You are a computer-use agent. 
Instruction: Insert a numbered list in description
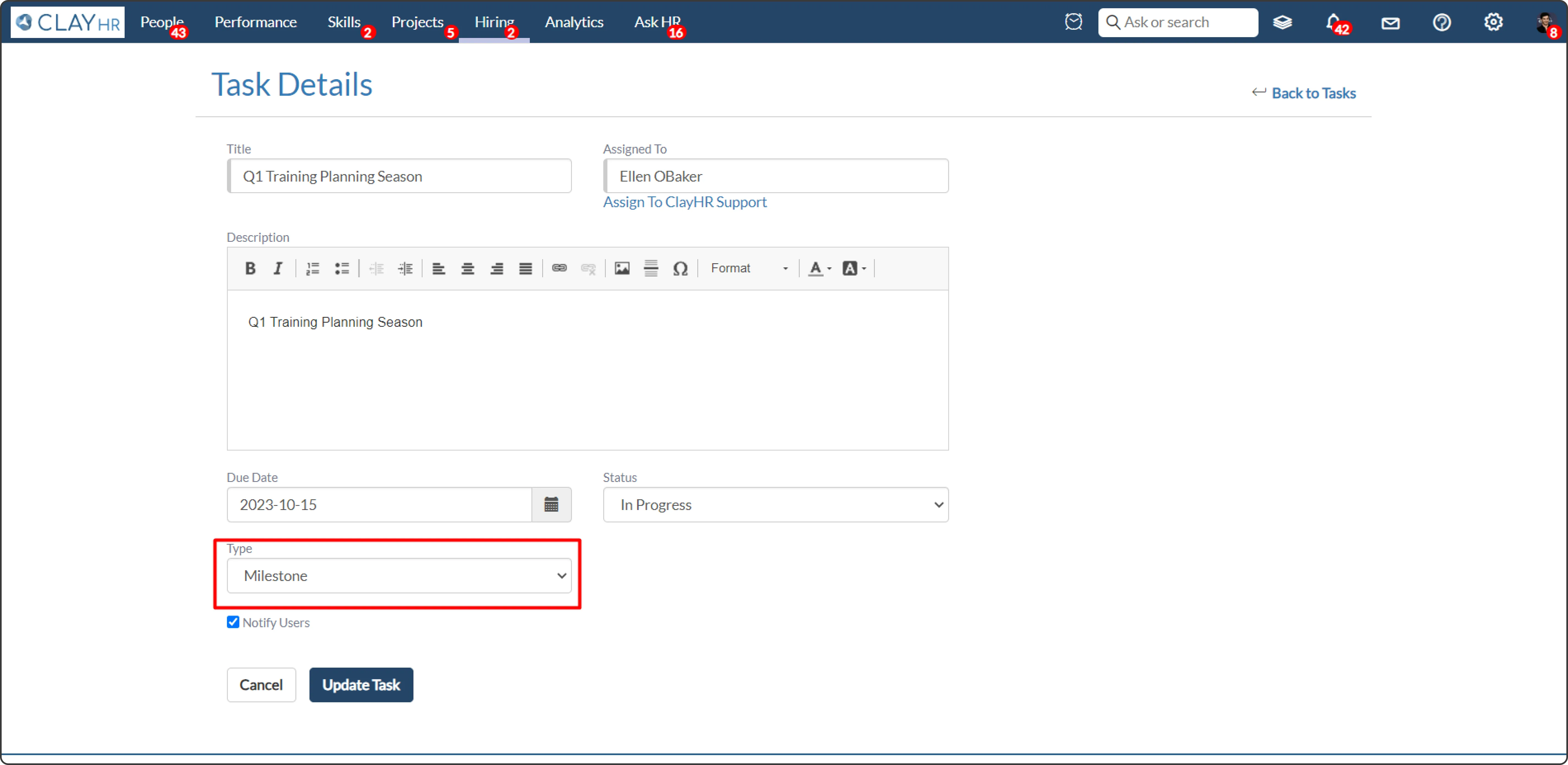(312, 268)
